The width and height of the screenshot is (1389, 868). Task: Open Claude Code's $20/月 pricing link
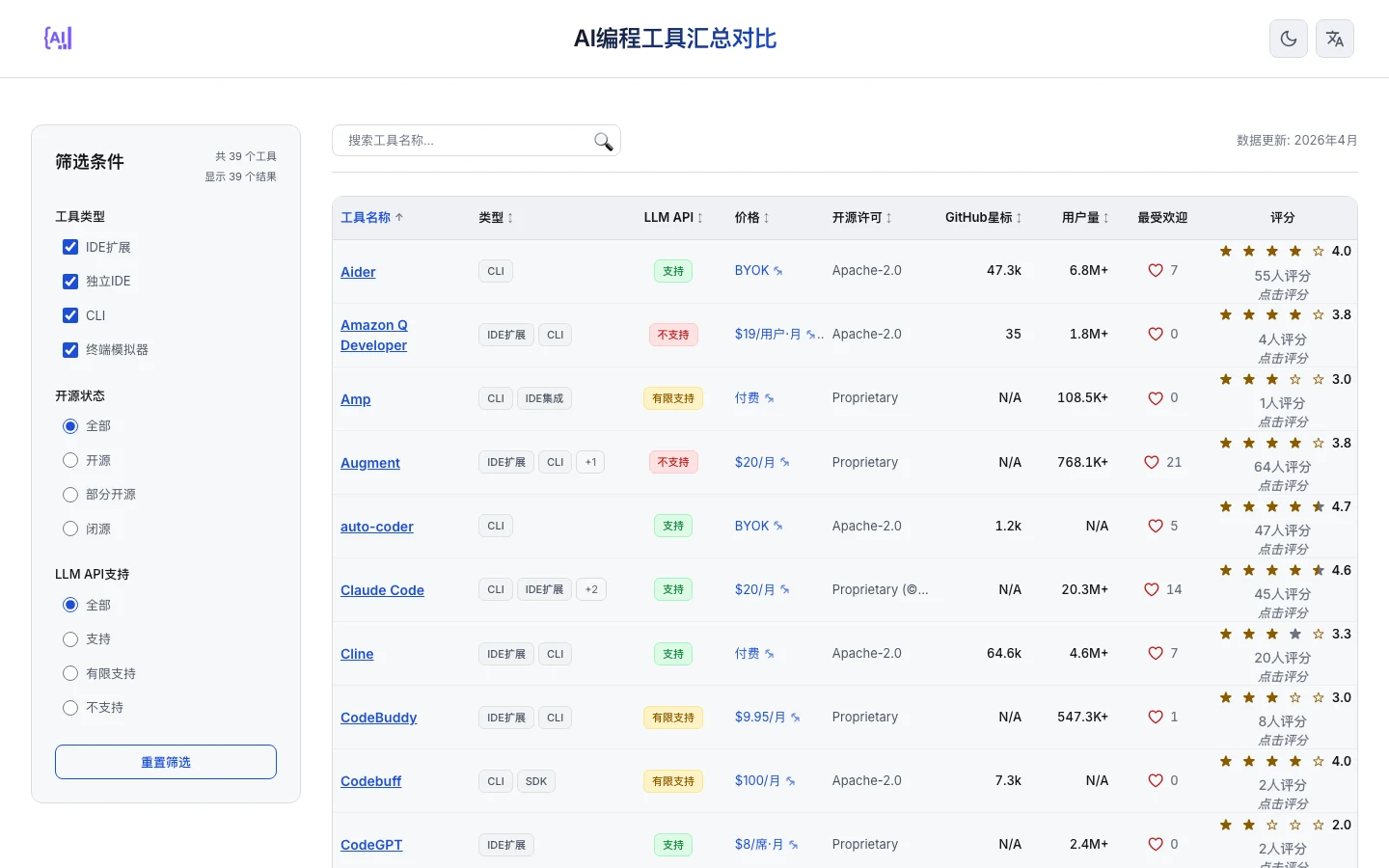coord(762,589)
